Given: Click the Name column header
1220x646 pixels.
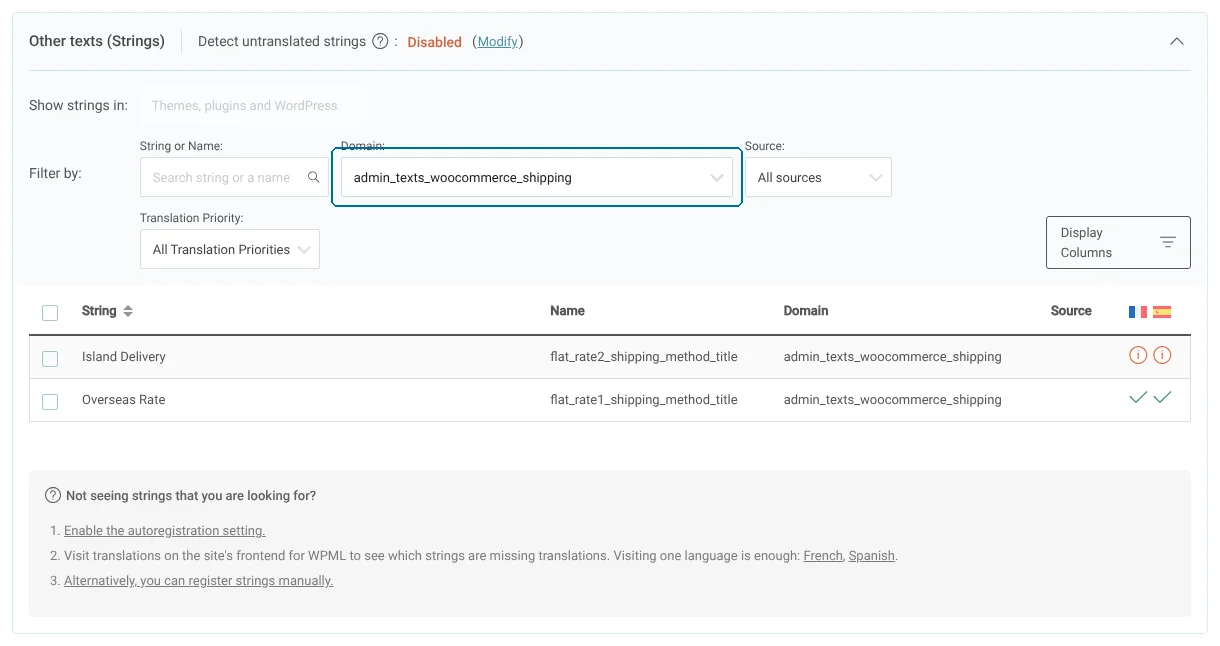Looking at the screenshot, I should [x=567, y=311].
